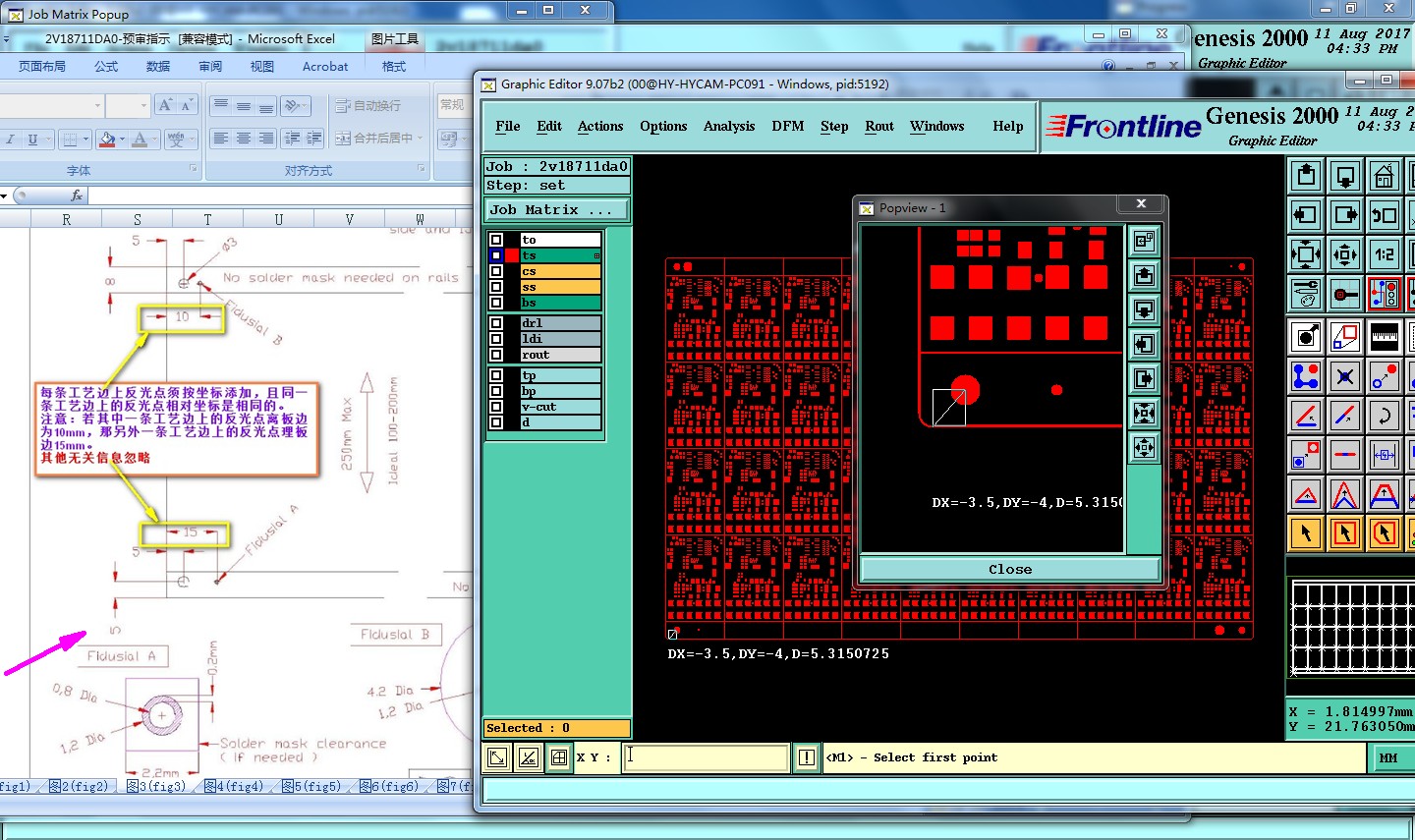Open the wrench and palette settings icon
1415x840 pixels.
click(x=1306, y=294)
